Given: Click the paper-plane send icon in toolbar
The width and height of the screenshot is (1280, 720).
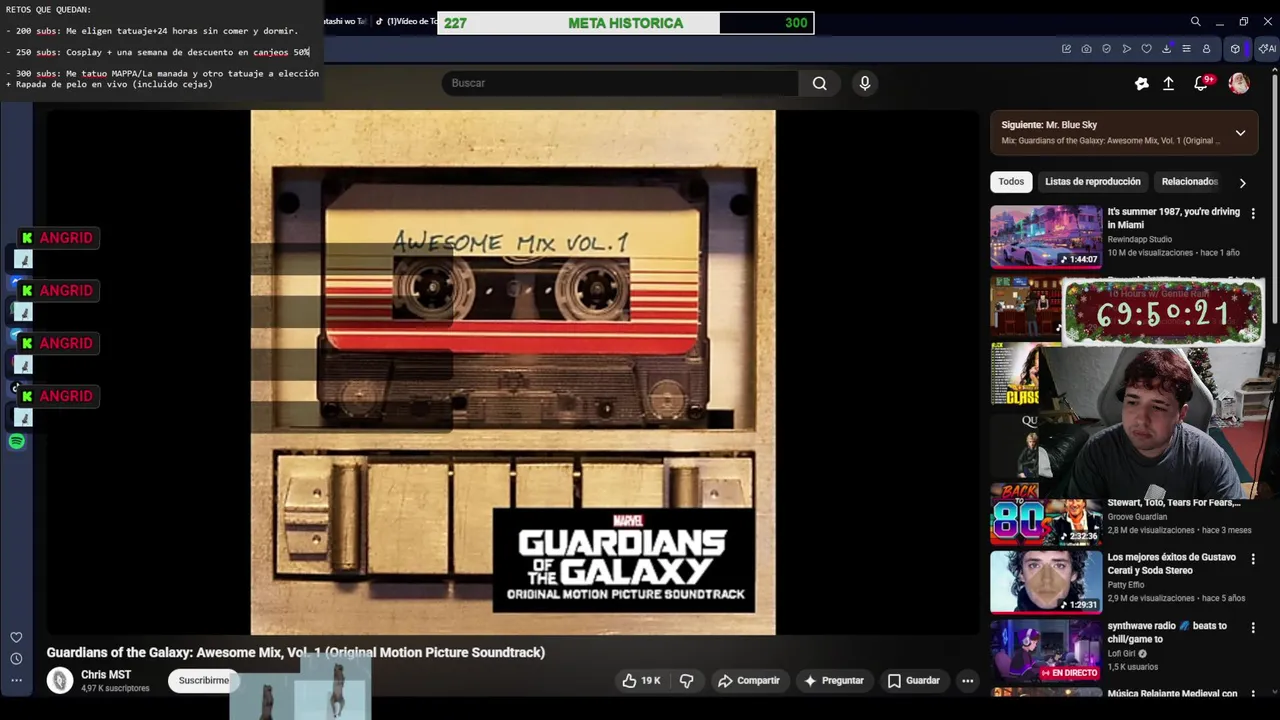Looking at the screenshot, I should click(x=1126, y=49).
